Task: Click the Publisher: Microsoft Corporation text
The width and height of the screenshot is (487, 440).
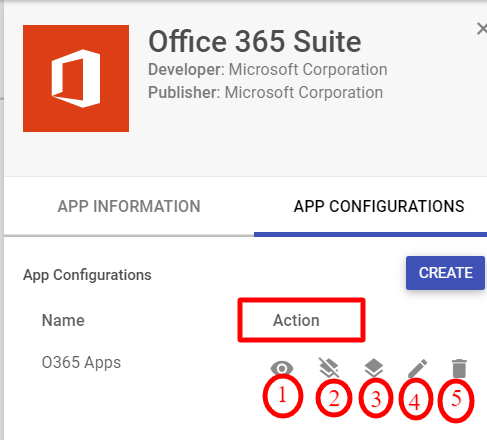Action: coord(265,93)
